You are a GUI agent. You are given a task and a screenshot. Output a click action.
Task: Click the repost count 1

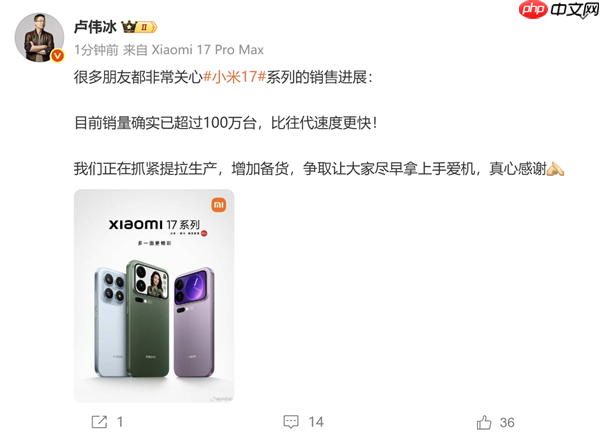click(x=120, y=422)
